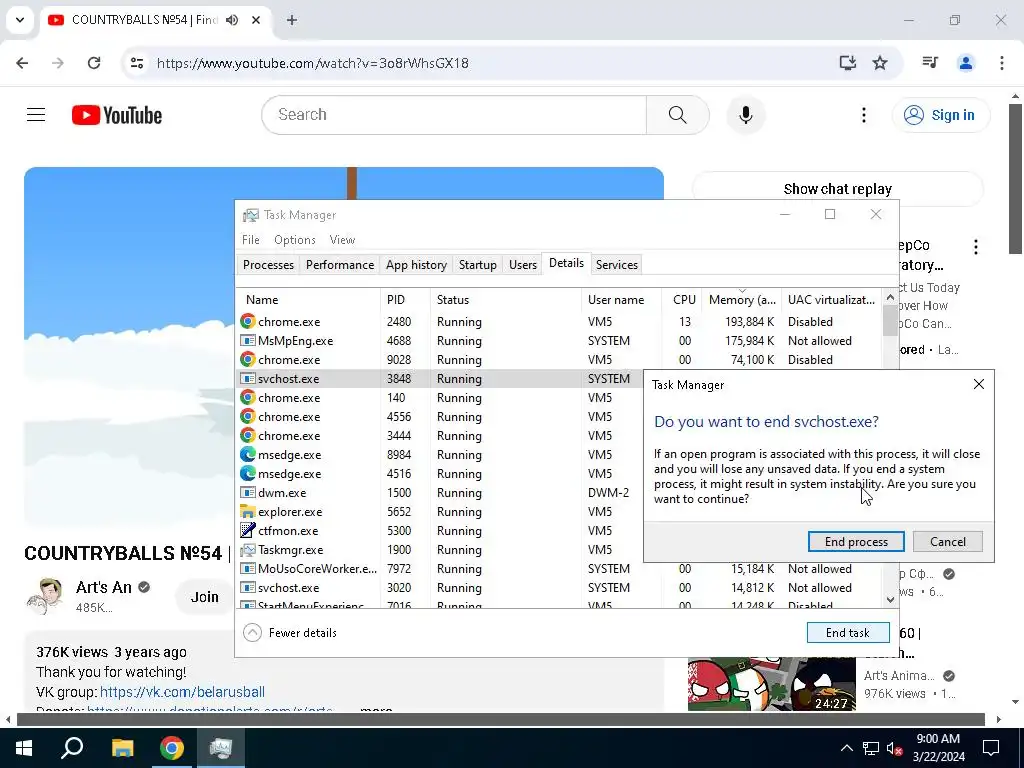Click the muted volume tray icon

tap(894, 748)
